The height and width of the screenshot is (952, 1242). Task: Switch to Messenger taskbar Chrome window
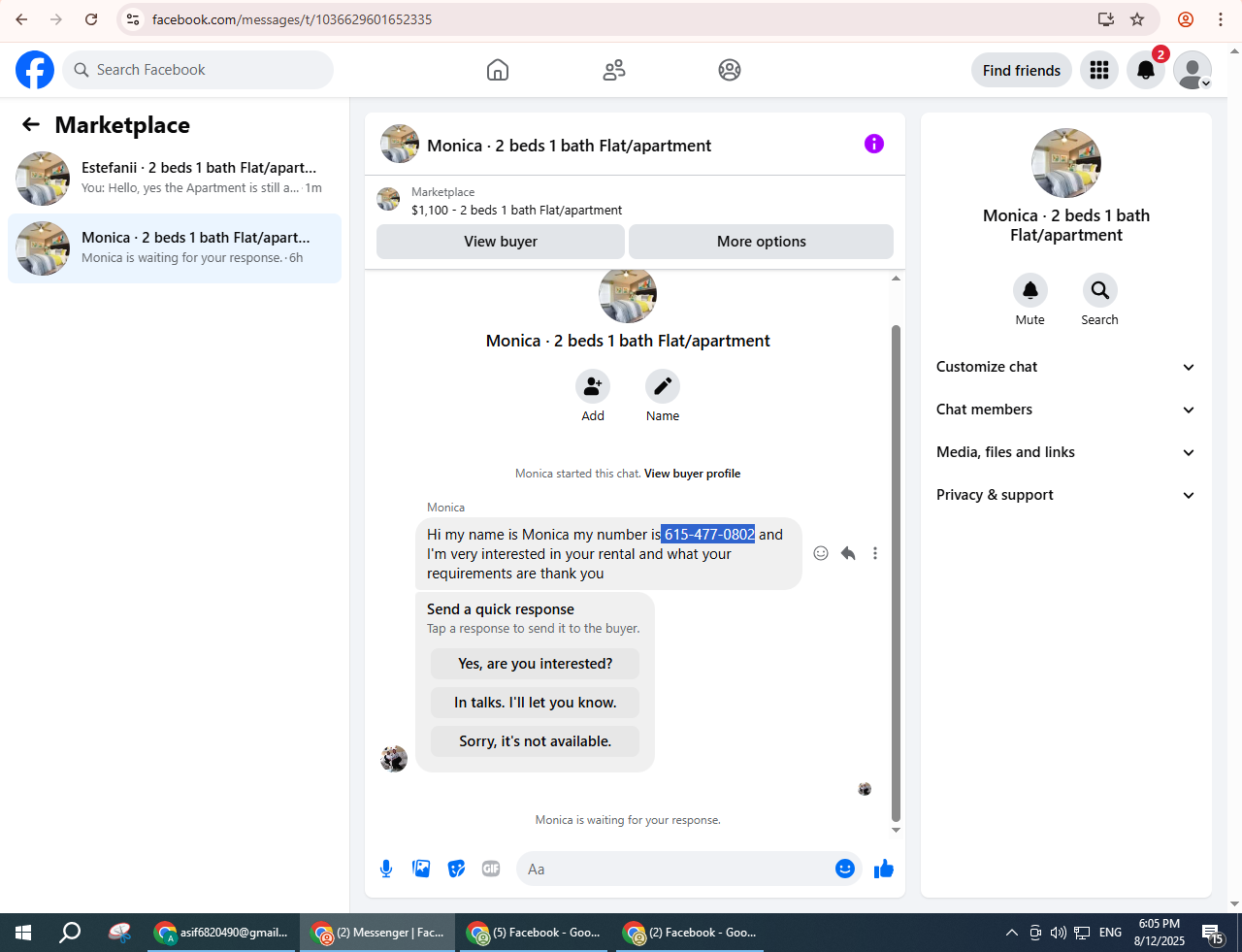coord(378,933)
